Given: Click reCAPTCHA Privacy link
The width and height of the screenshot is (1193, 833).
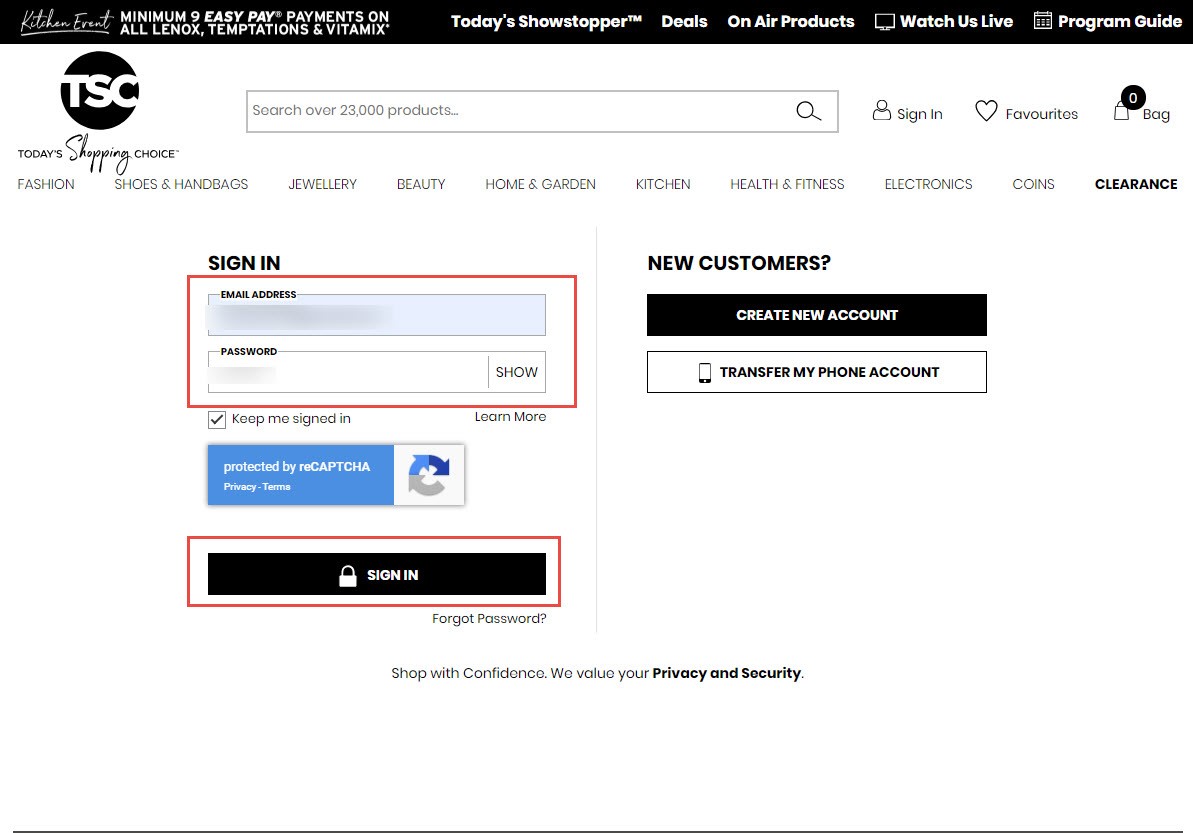Looking at the screenshot, I should point(240,487).
